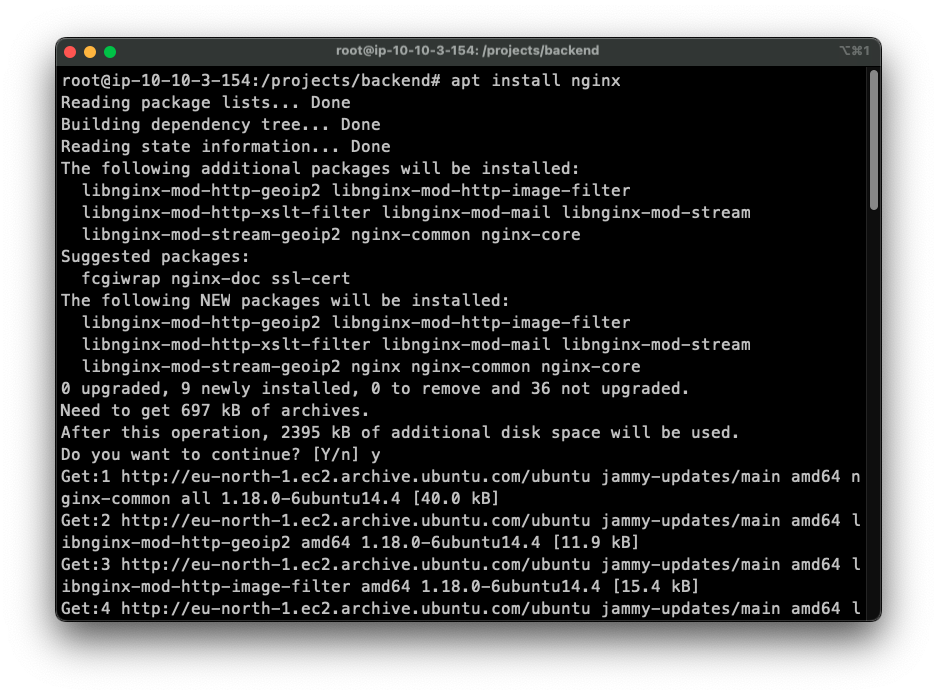Click the red close traffic light button
Screen dimensions: 937x695
click(x=68, y=50)
